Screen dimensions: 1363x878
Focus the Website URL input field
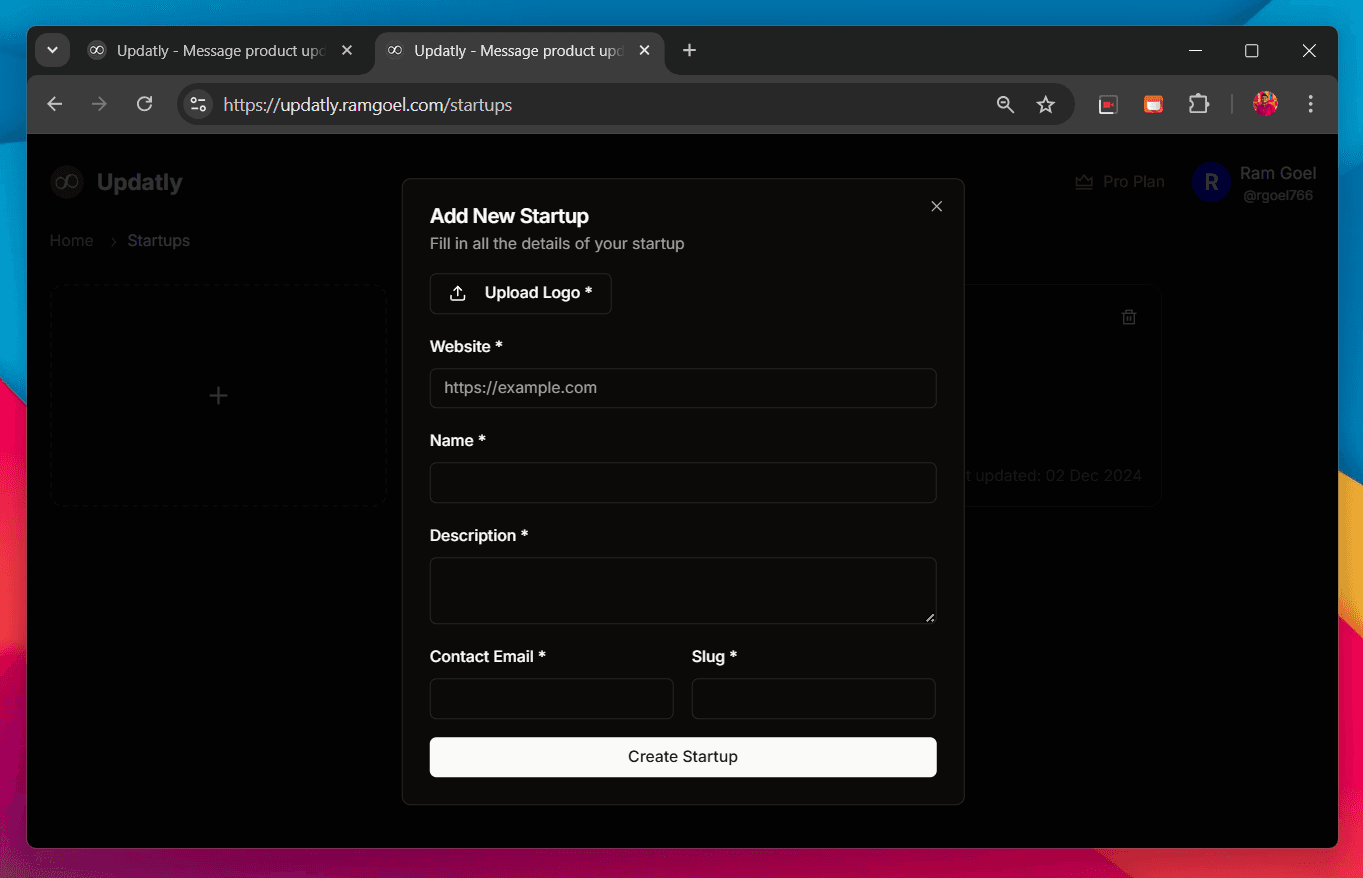(x=683, y=388)
